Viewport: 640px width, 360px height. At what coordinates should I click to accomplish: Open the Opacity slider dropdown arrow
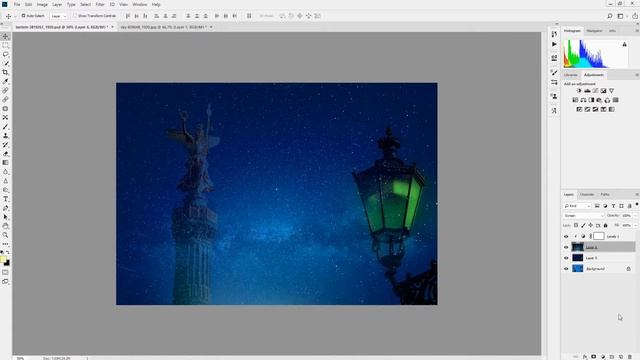pyautogui.click(x=636, y=216)
